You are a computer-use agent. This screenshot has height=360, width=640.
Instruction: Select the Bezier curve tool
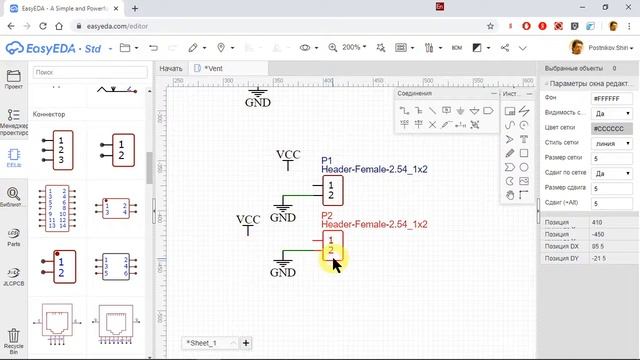510,125
